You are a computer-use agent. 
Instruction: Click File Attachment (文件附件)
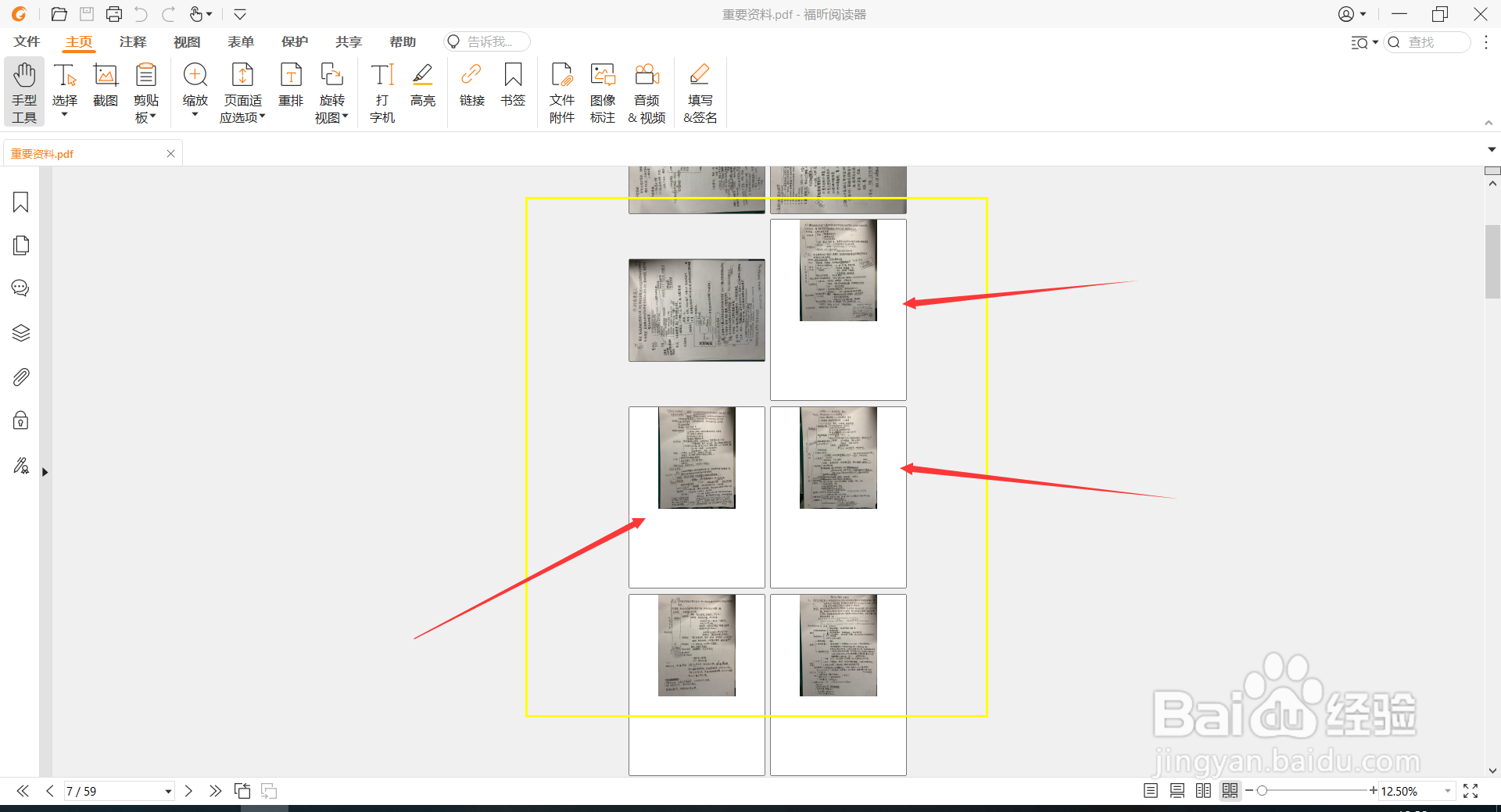[562, 92]
